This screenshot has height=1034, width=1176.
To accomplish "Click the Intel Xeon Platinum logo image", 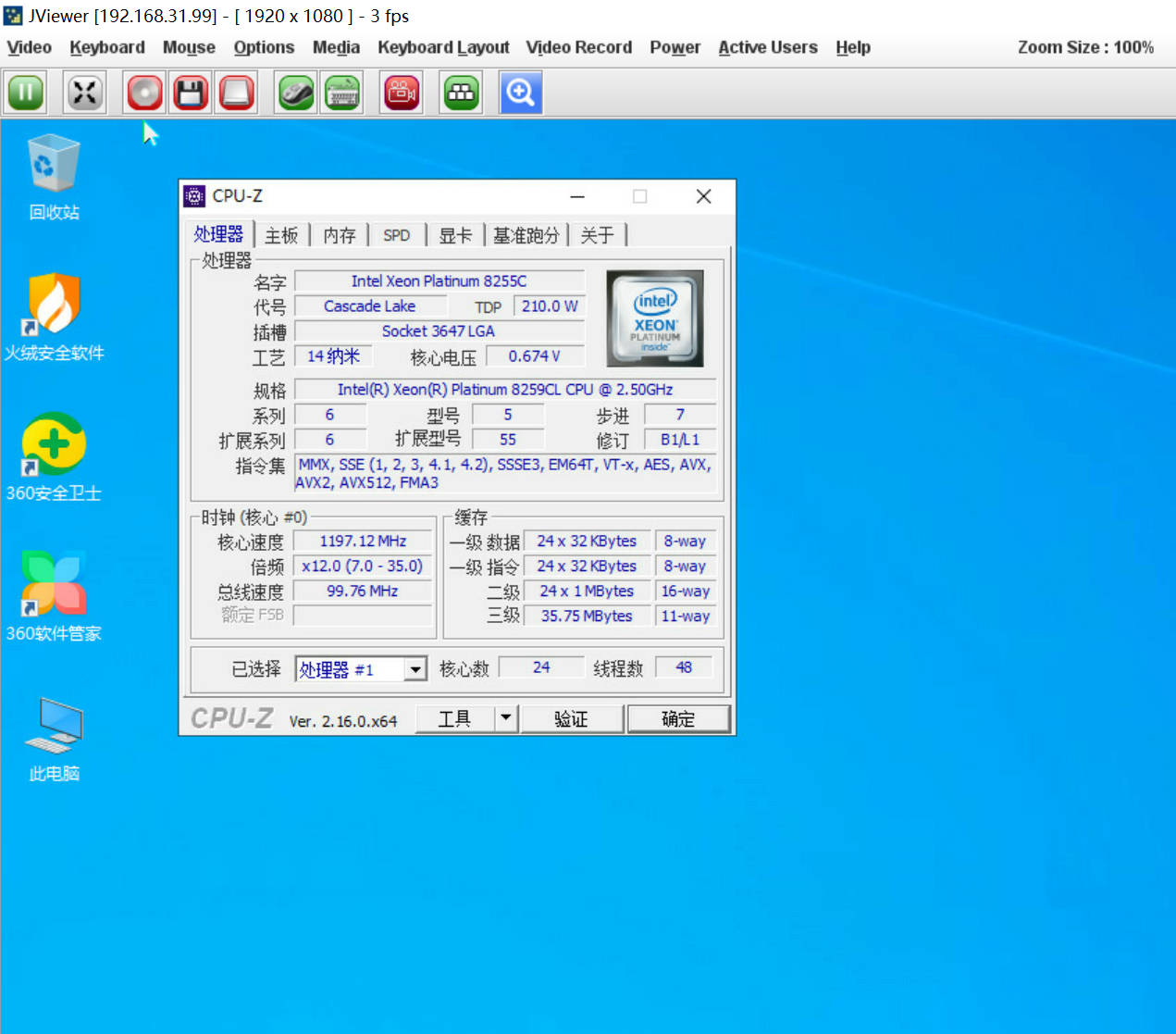I will (655, 318).
